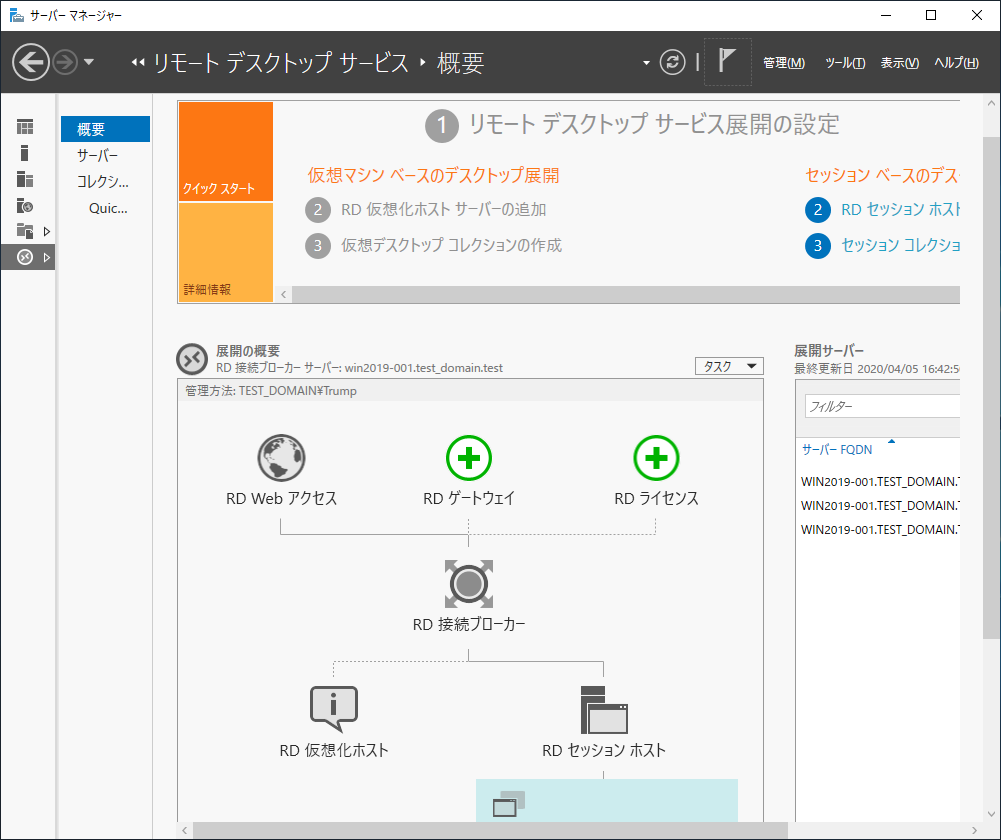The width and height of the screenshot is (1001, 840).
Task: Open the navigation history dropdown arrow
Action: click(89, 62)
